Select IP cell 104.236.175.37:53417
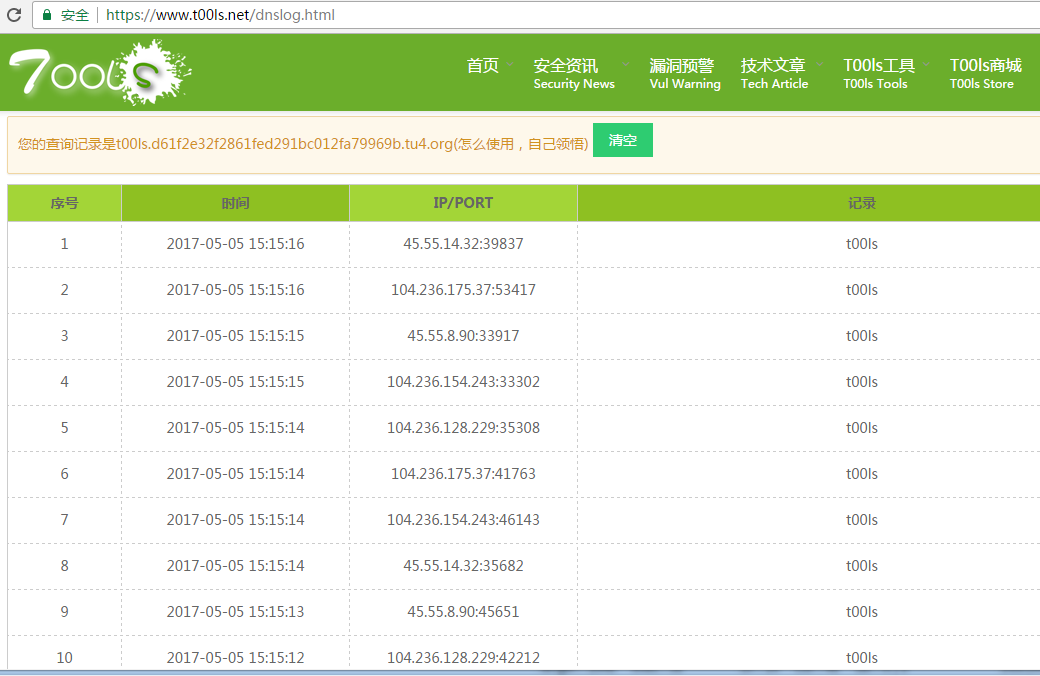Screen dimensions: 1040x676 coord(463,290)
